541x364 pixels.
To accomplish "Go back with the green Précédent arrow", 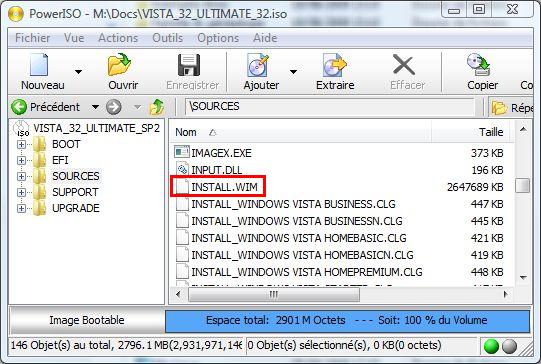I will 19,107.
